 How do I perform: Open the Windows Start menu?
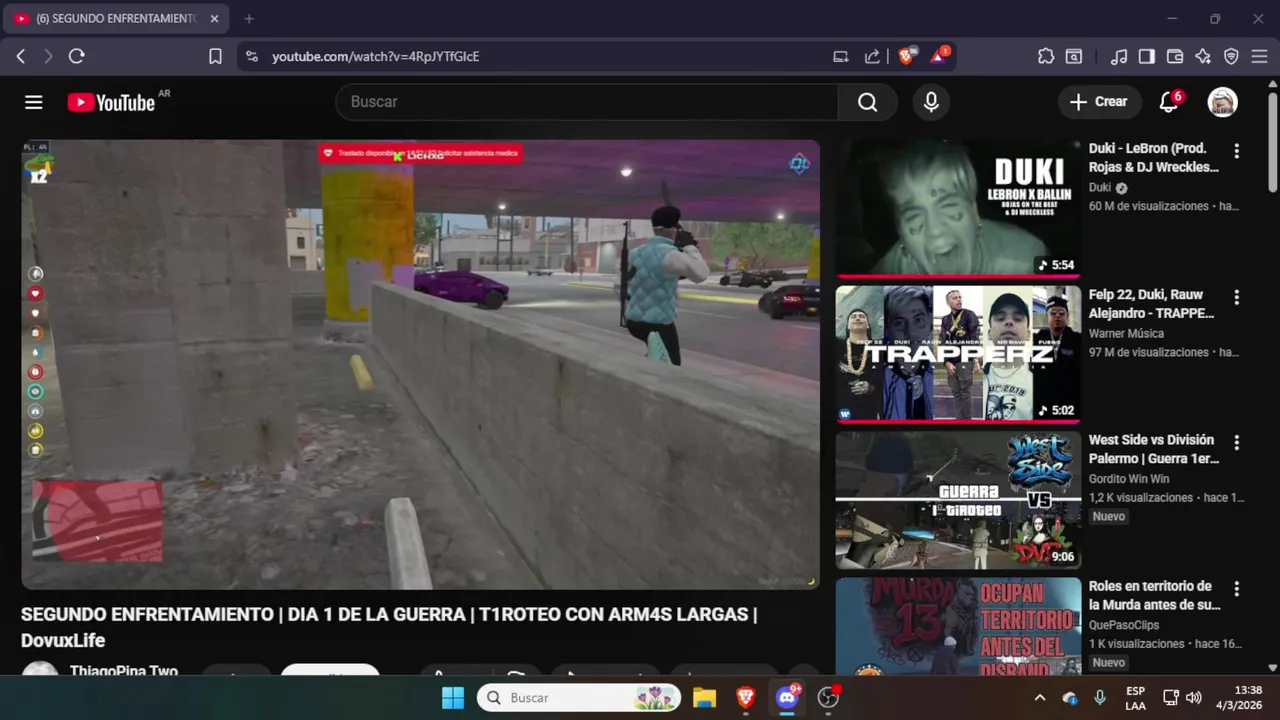click(x=452, y=697)
